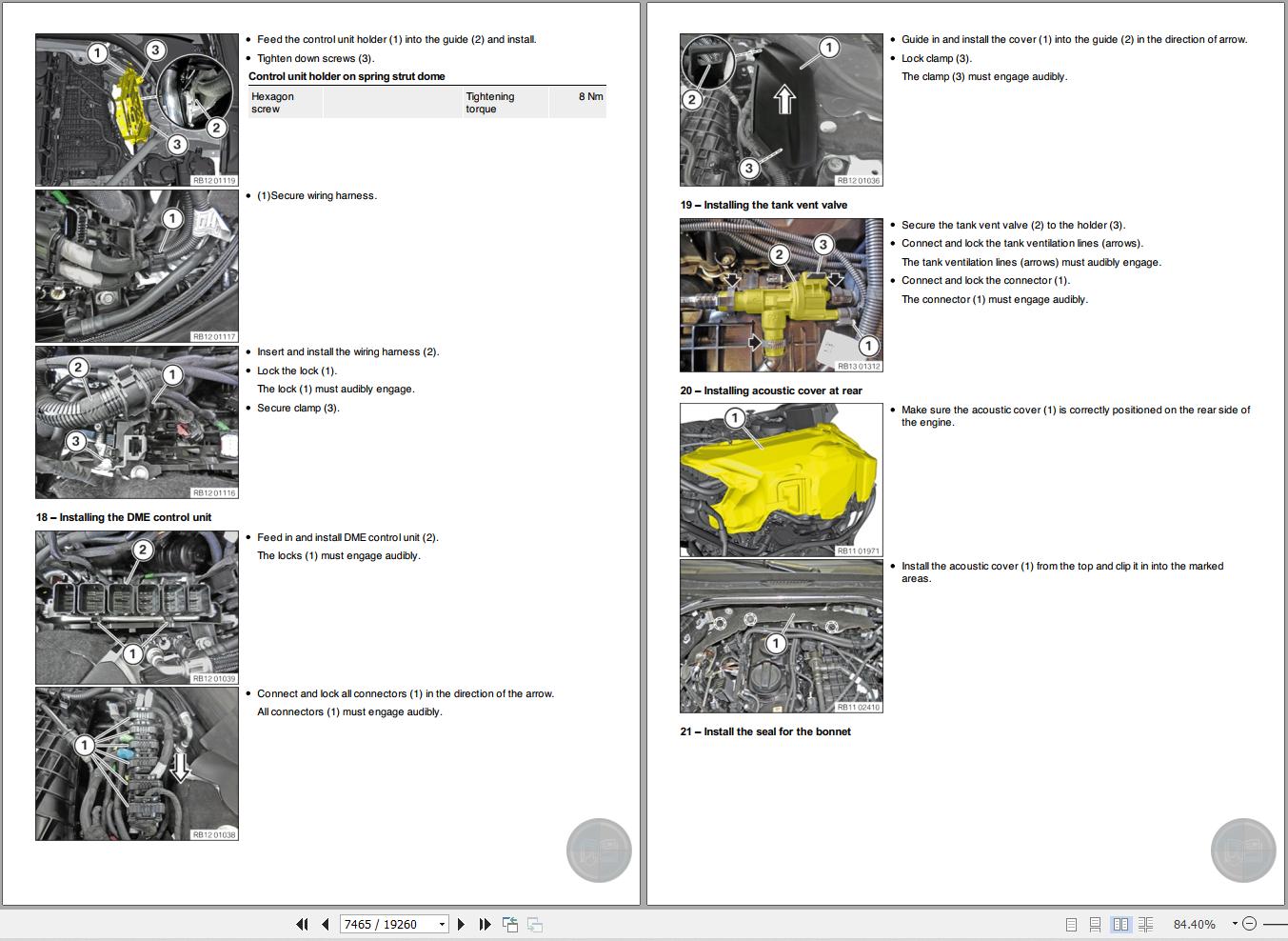Toggle the facing pages layout
Image resolution: width=1288 pixels, height=941 pixels.
pos(1120,923)
